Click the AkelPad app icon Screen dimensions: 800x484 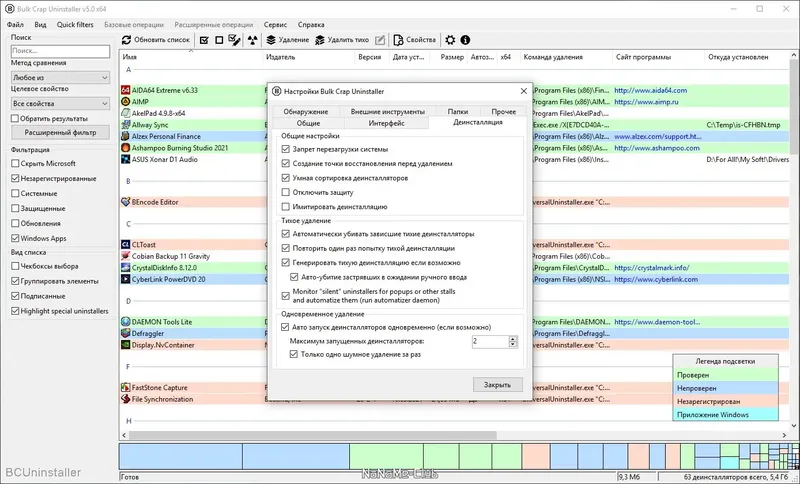click(126, 113)
